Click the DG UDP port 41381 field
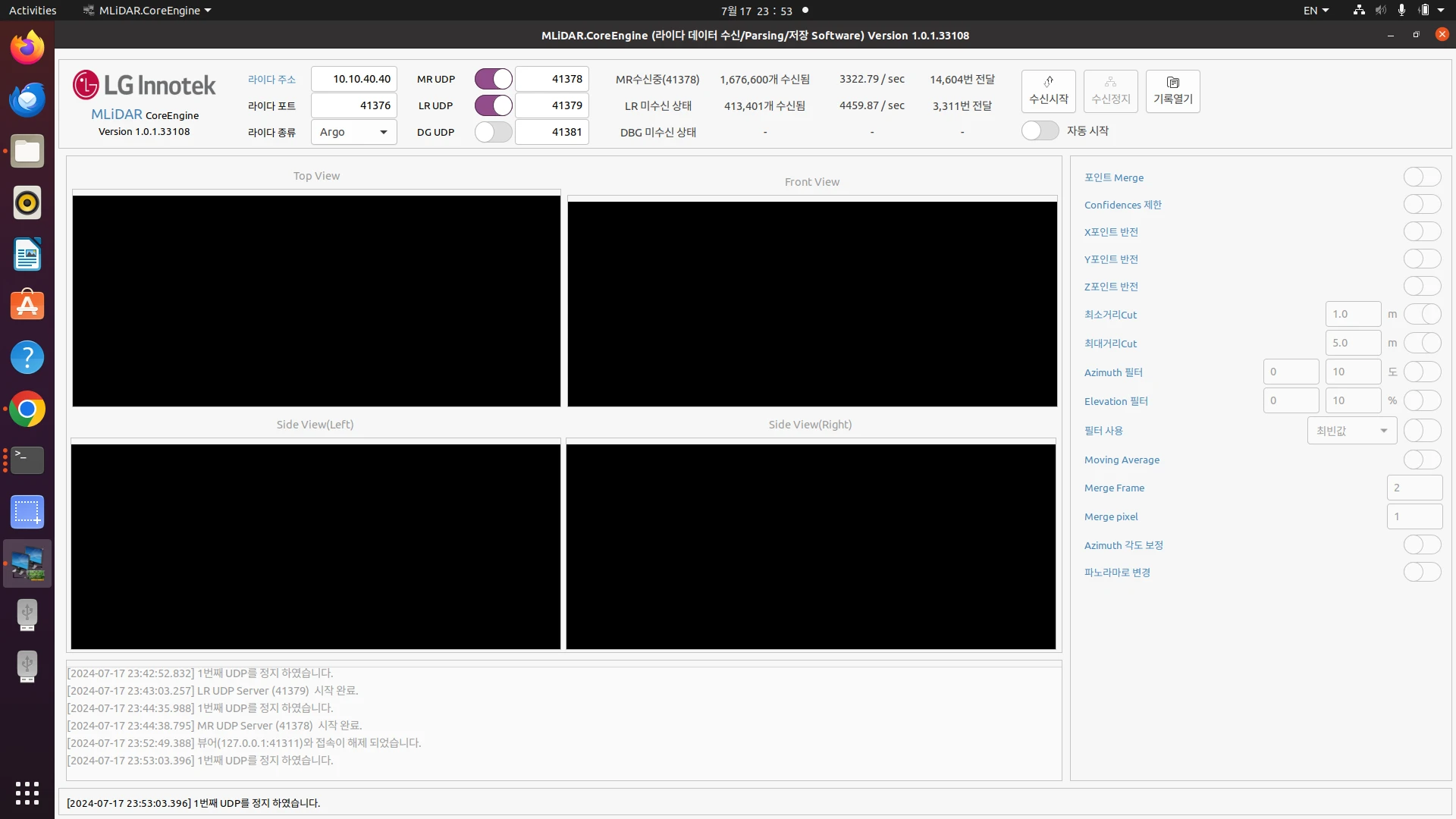The height and width of the screenshot is (819, 1456). pos(551,132)
